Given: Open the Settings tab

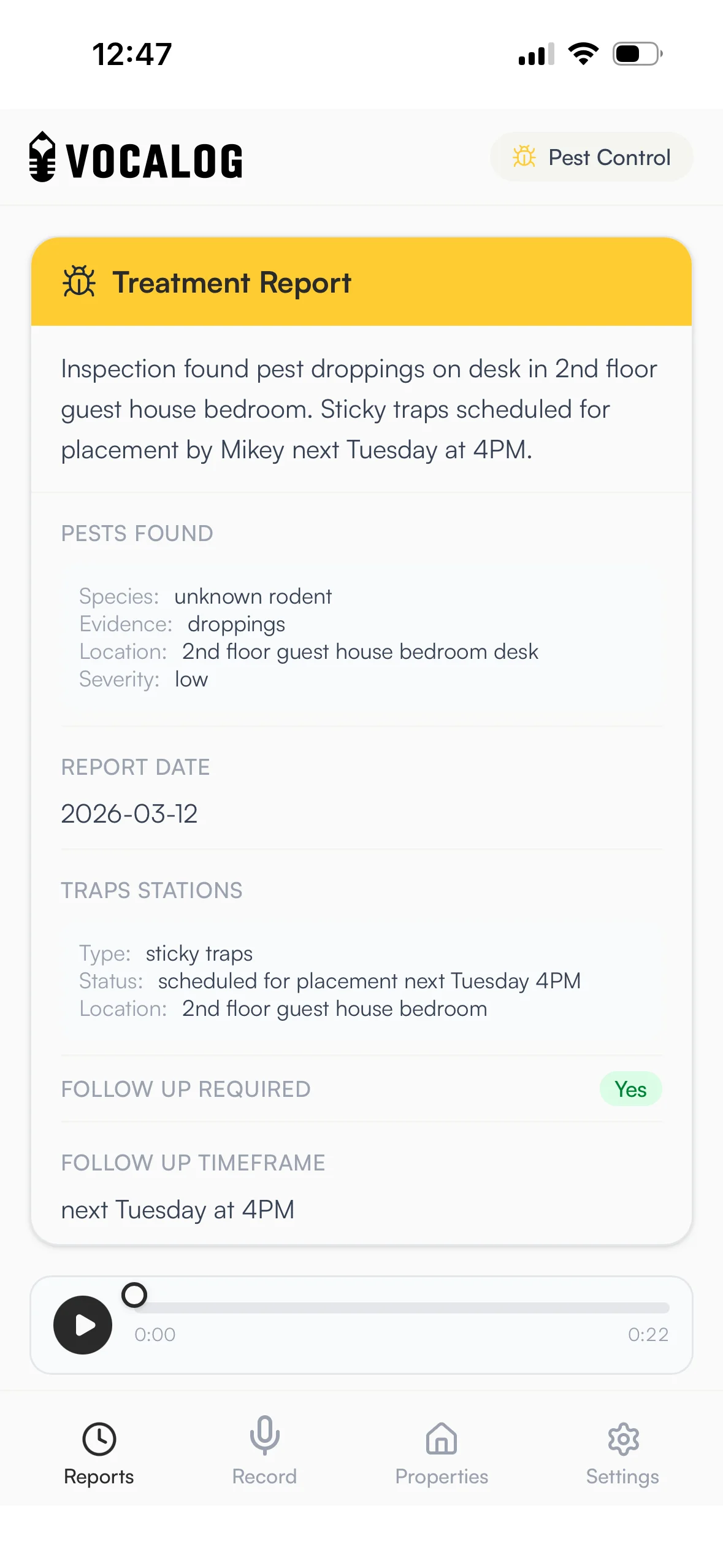Looking at the screenshot, I should (622, 1452).
